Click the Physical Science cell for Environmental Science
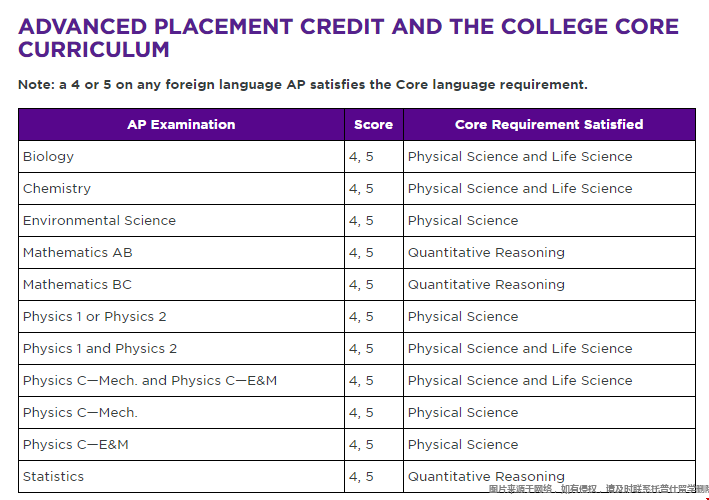The width and height of the screenshot is (709, 500). (x=463, y=221)
